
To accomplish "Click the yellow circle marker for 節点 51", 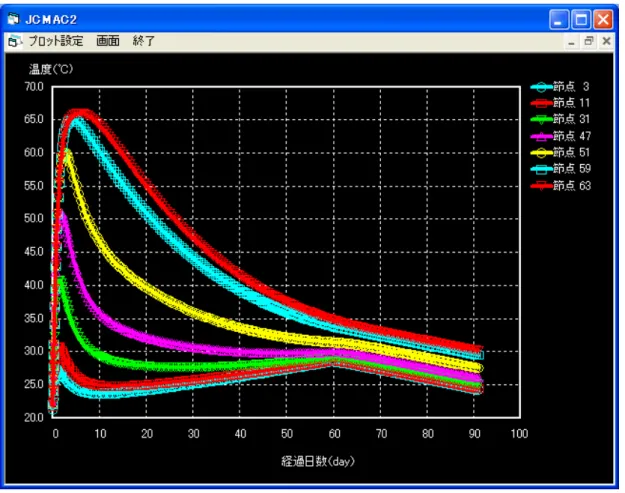I will (x=541, y=152).
